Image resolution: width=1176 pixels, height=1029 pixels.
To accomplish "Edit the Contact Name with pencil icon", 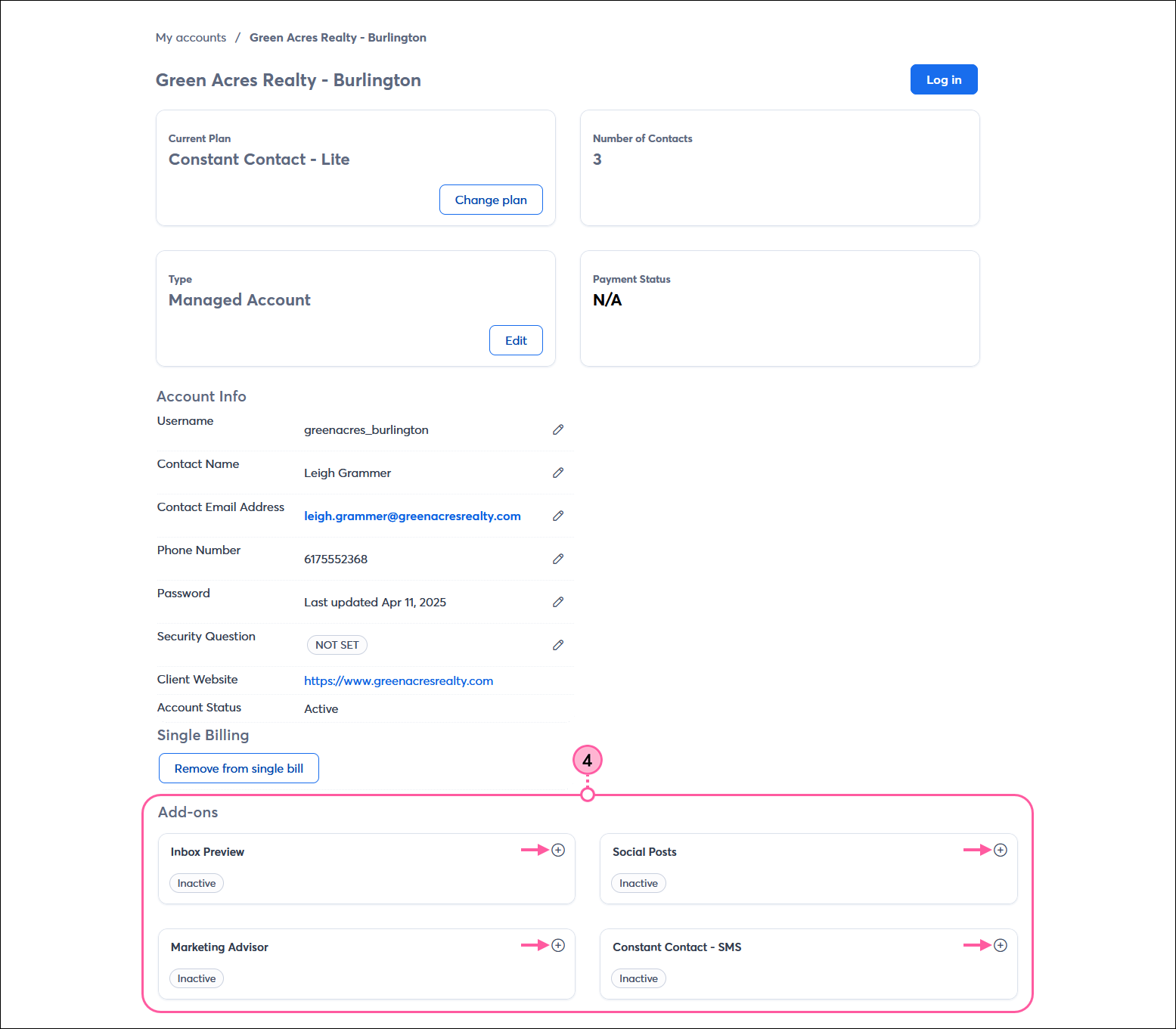I will point(558,473).
